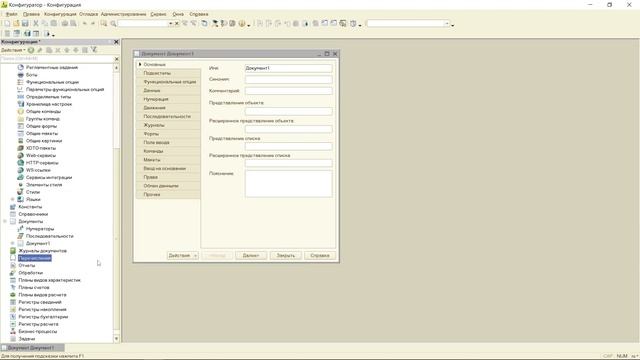Select Функциональные опции in the tree
Screen dimensions: 640x360
pyautogui.click(x=52, y=82)
